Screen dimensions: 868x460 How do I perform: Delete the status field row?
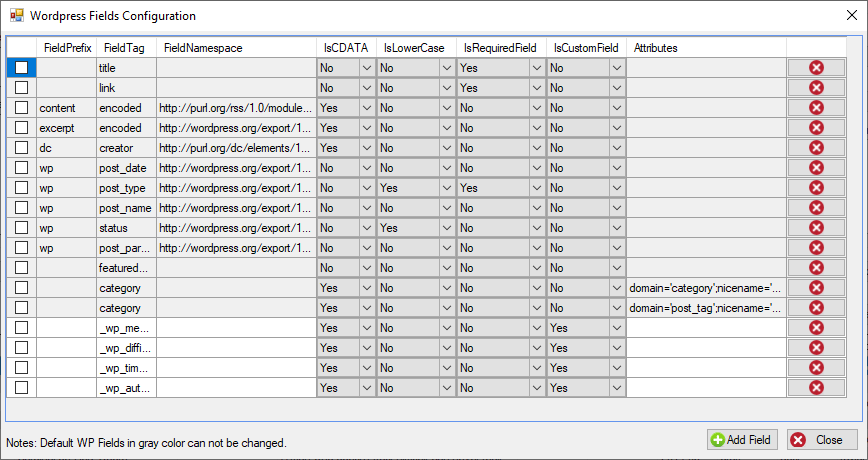click(x=817, y=228)
